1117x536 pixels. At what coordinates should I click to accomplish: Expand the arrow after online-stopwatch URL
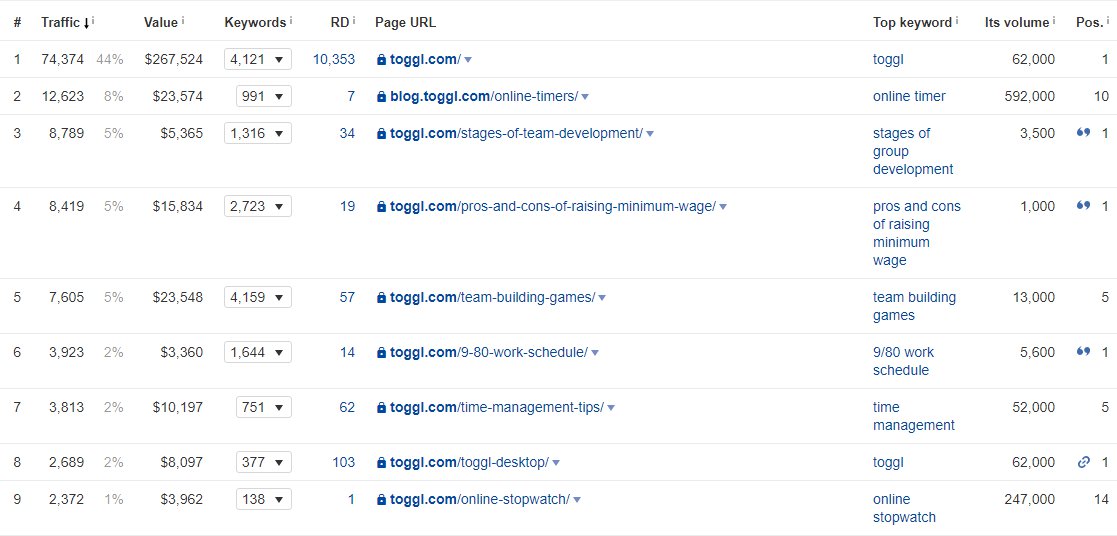point(577,500)
